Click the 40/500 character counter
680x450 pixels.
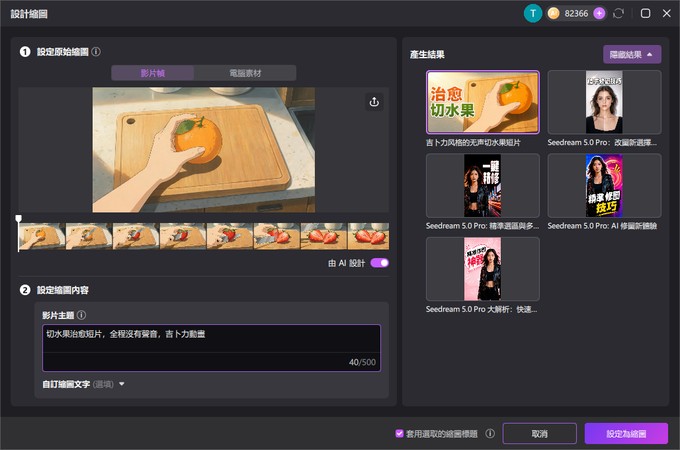[x=362, y=362]
